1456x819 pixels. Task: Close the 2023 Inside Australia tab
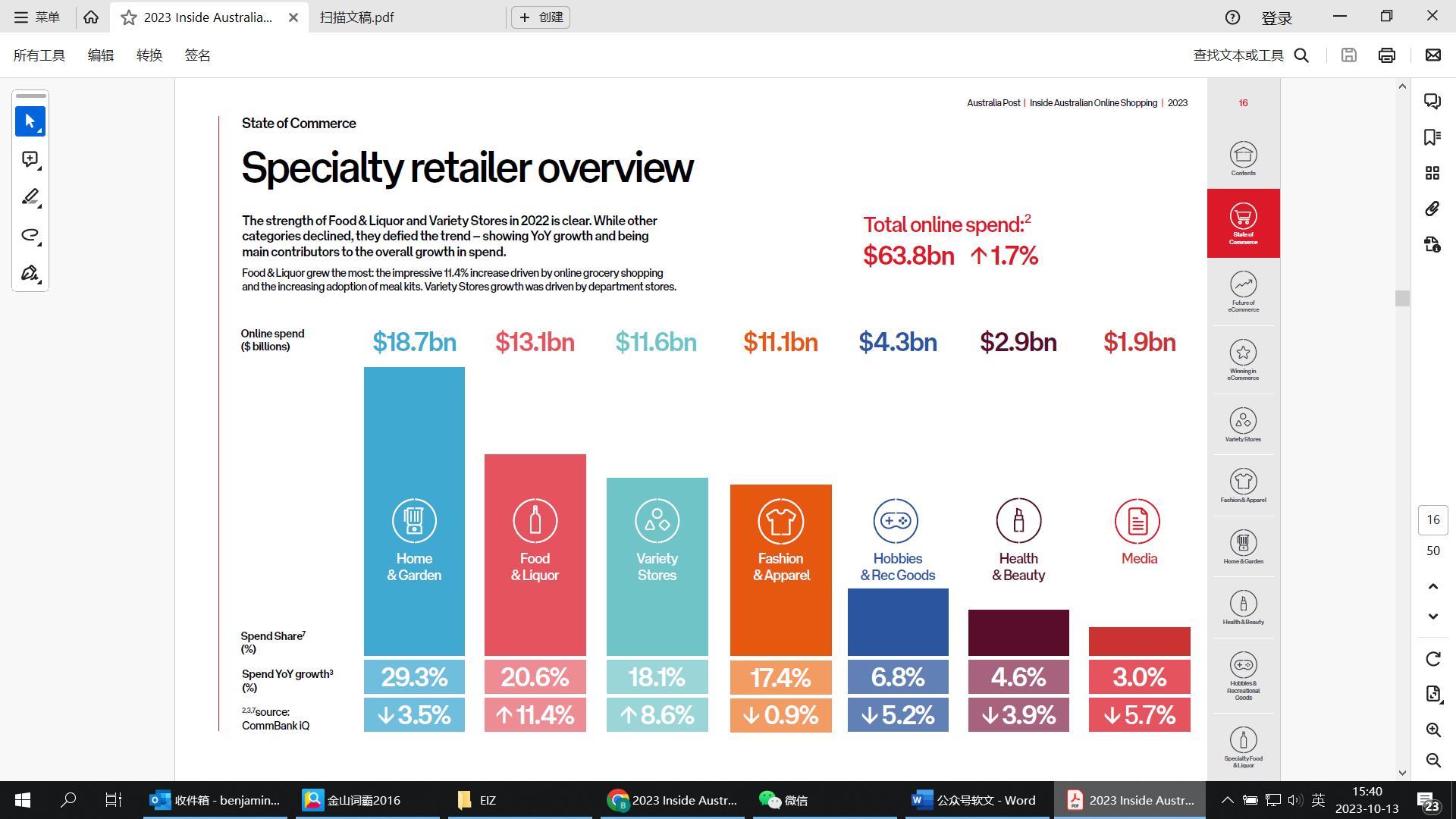[293, 17]
